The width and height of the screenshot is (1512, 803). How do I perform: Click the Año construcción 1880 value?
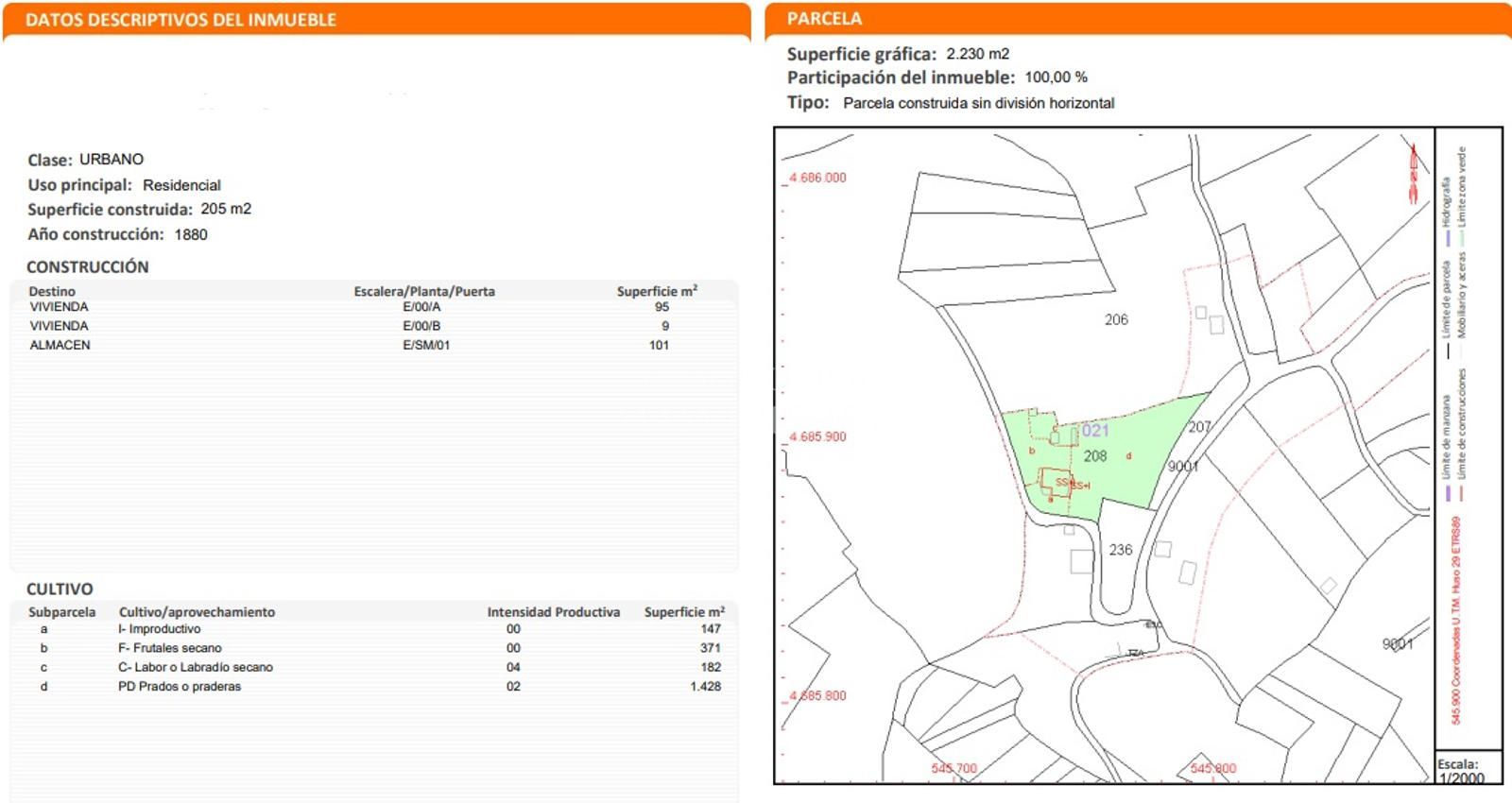(x=190, y=234)
